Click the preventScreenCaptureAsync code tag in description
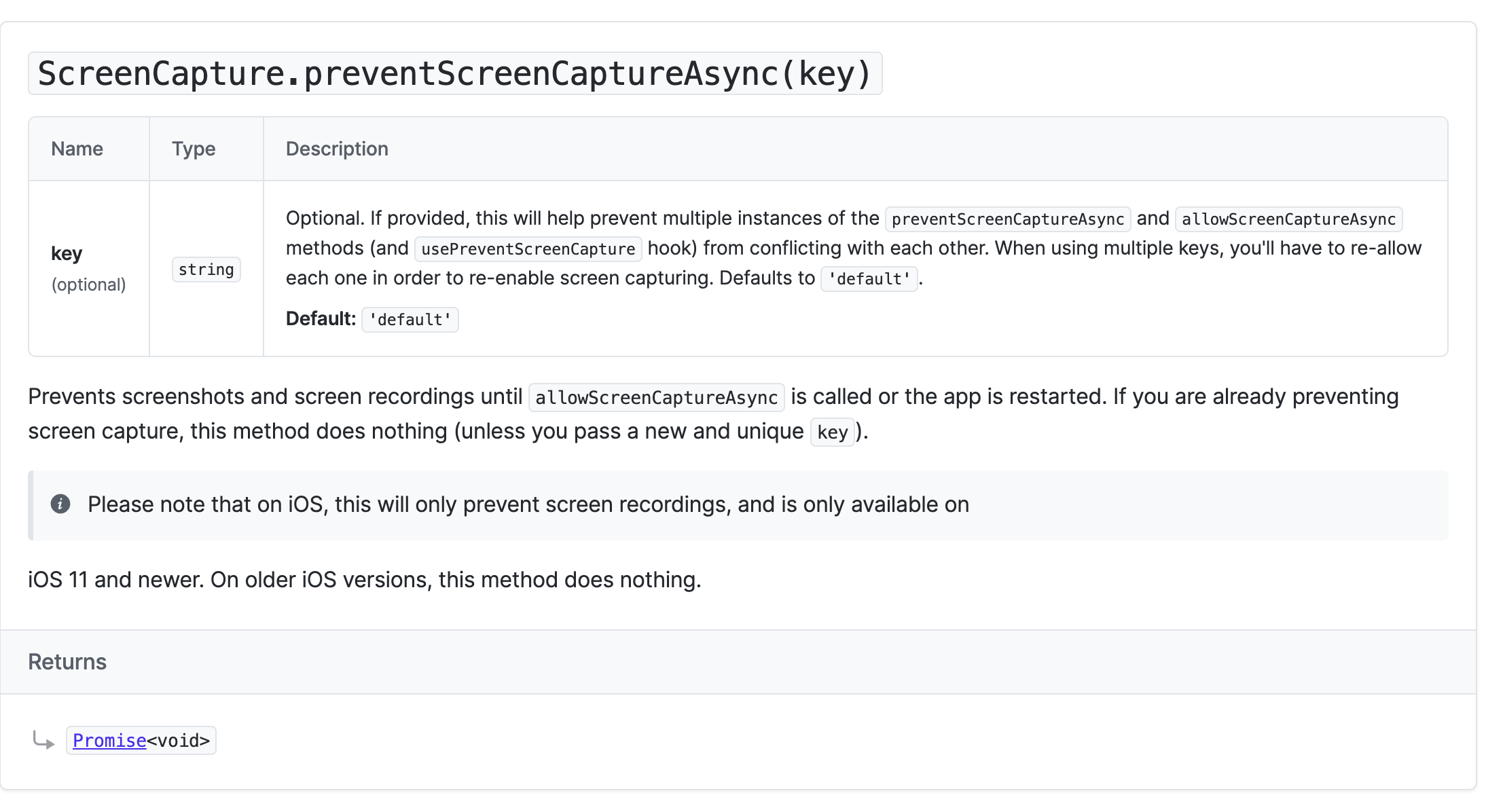The image size is (1486, 812). (1007, 219)
